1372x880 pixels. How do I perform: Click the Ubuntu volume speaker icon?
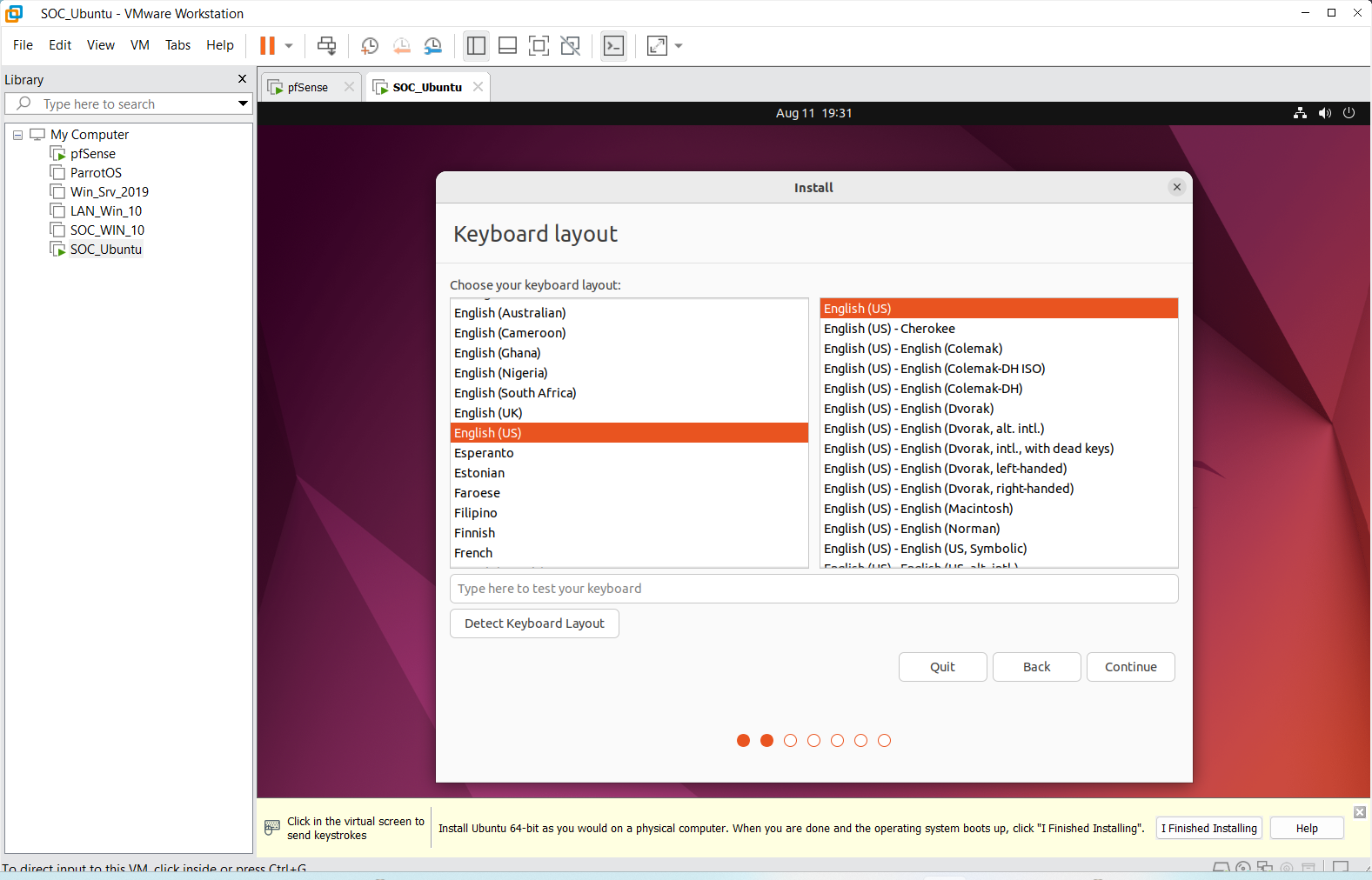point(1324,113)
